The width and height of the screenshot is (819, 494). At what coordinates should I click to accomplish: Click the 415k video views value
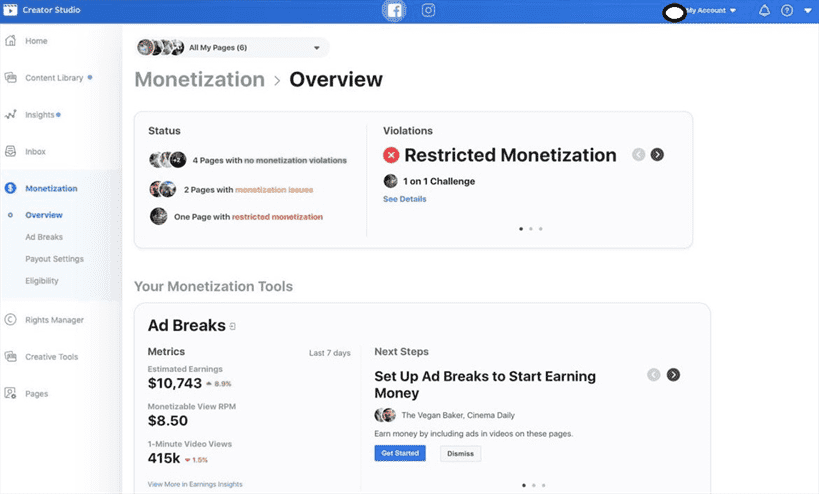click(x=164, y=458)
